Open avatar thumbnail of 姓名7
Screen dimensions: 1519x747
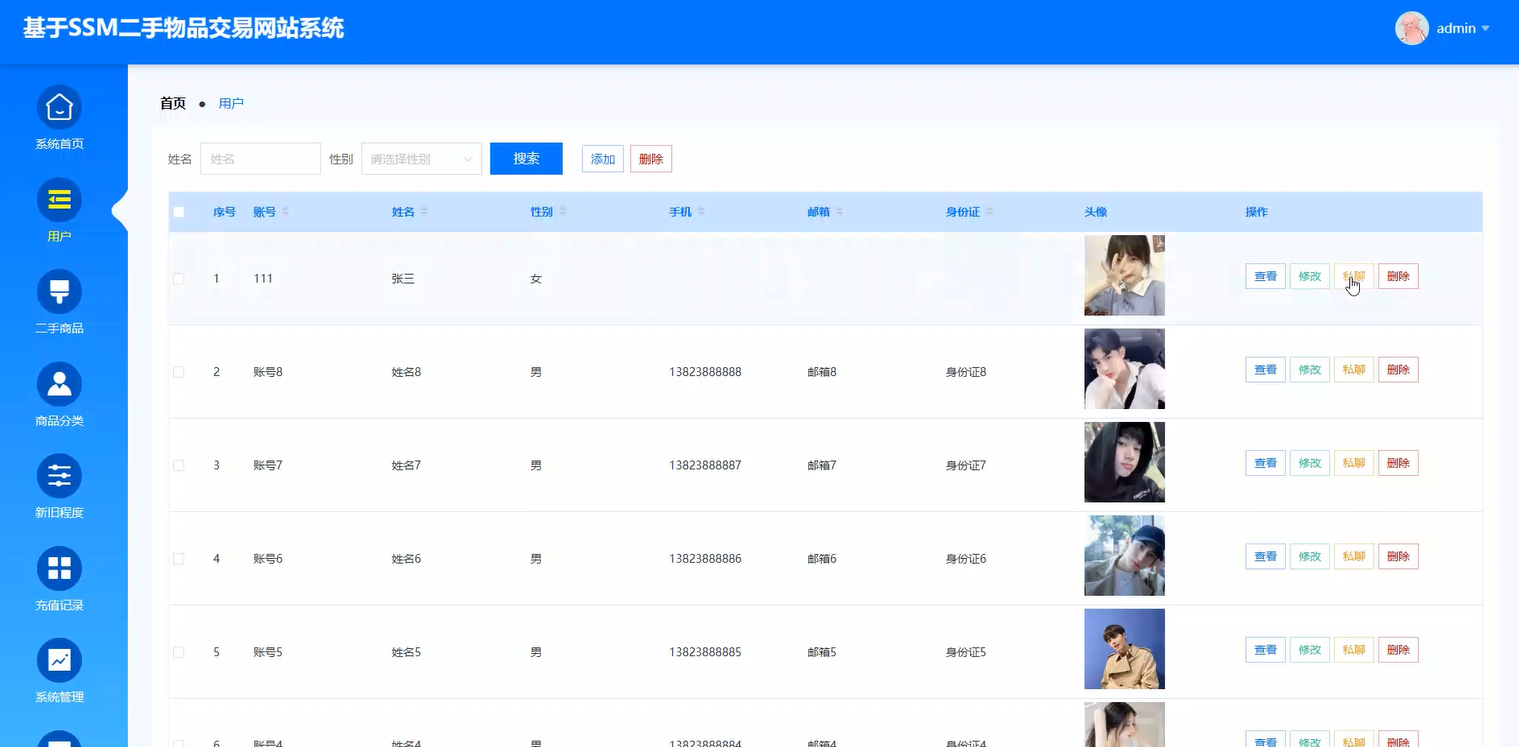1124,462
